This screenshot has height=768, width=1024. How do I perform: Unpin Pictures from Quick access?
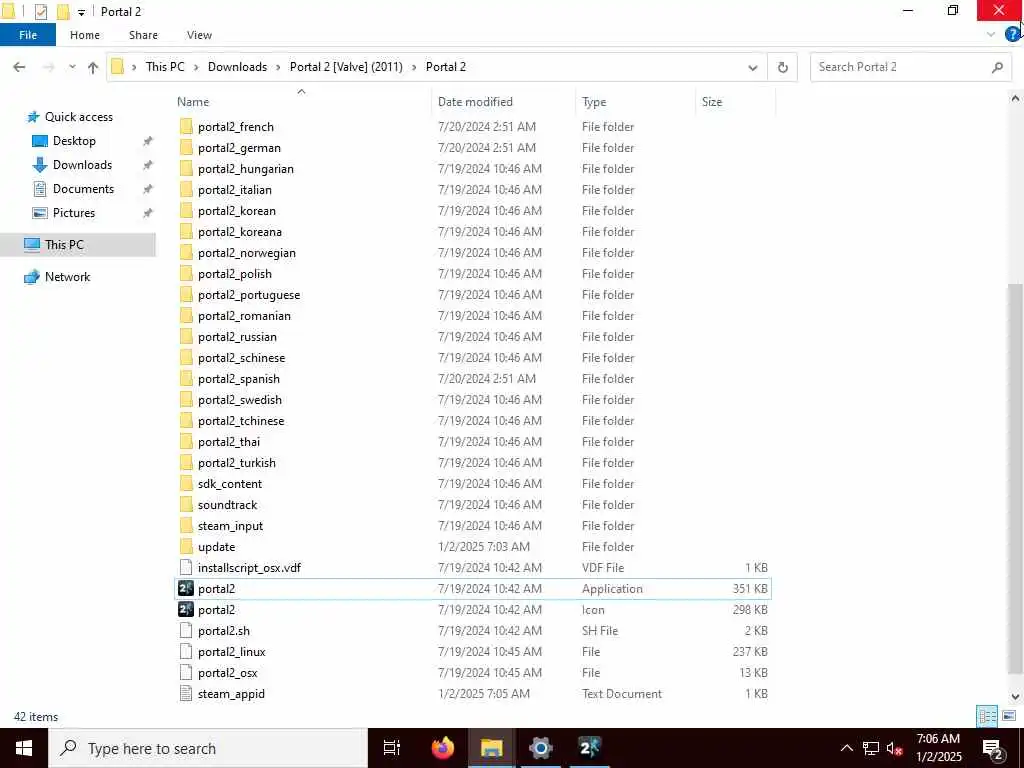pos(148,213)
